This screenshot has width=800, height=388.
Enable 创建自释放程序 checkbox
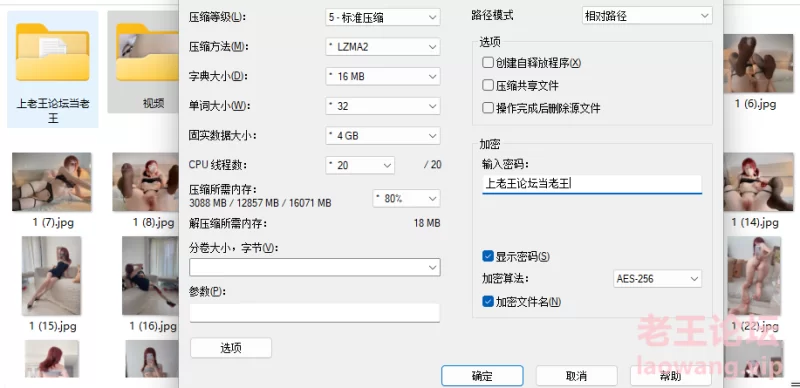tap(488, 63)
